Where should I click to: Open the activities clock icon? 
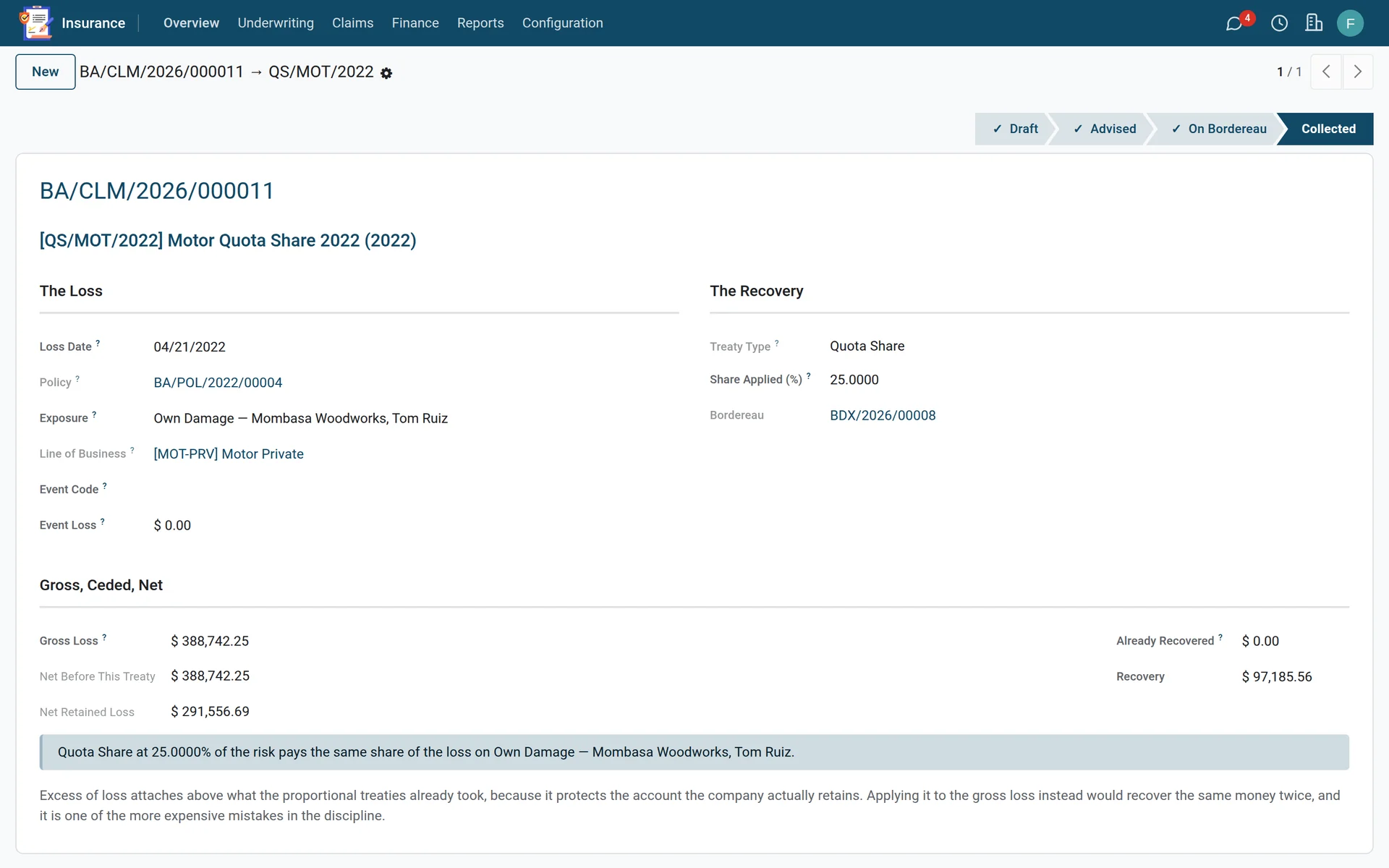1279,23
